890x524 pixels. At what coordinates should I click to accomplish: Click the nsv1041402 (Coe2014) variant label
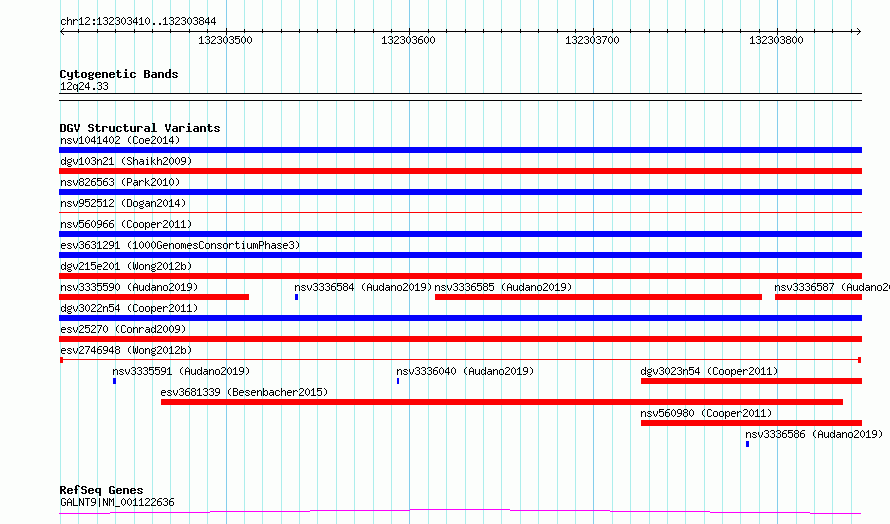click(x=120, y=140)
